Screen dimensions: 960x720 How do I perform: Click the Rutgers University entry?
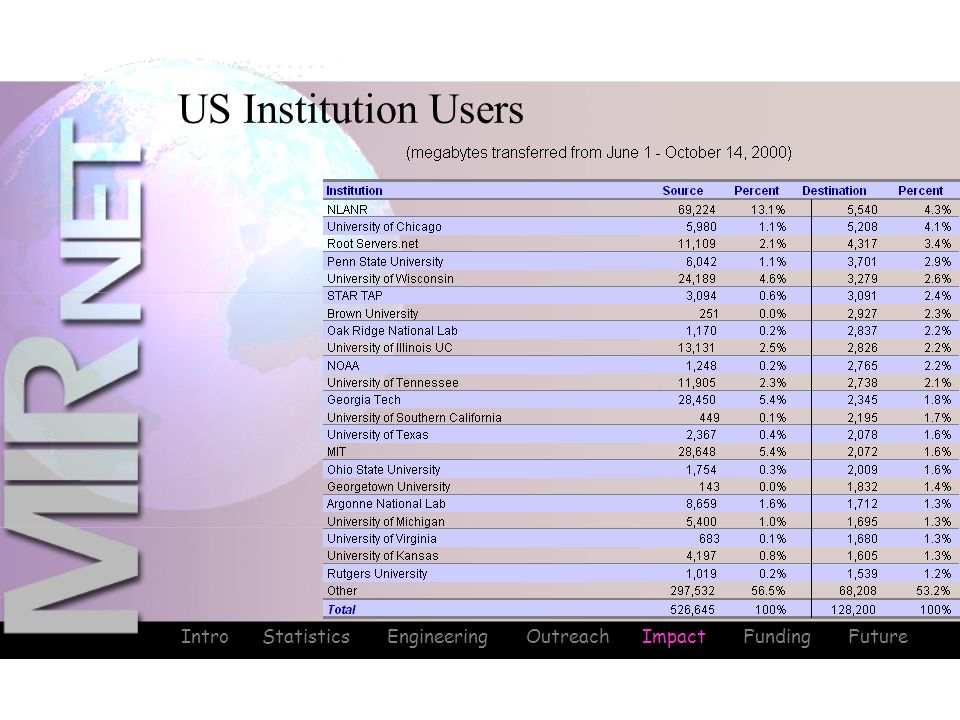[x=377, y=574]
